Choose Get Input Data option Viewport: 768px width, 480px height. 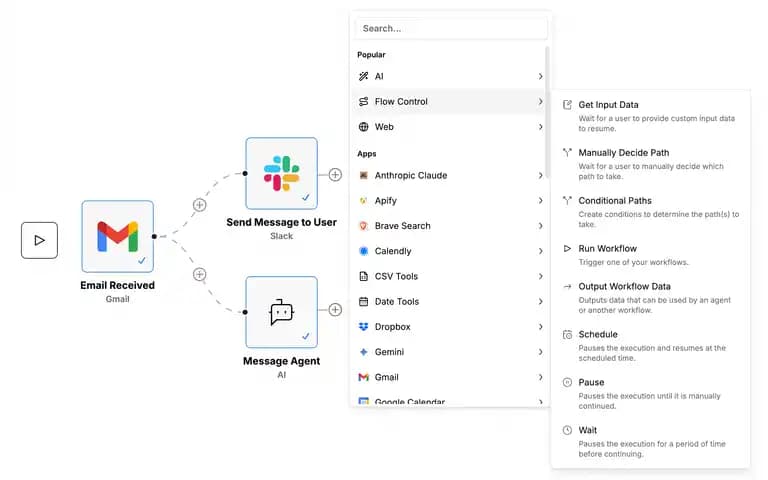pos(650,116)
